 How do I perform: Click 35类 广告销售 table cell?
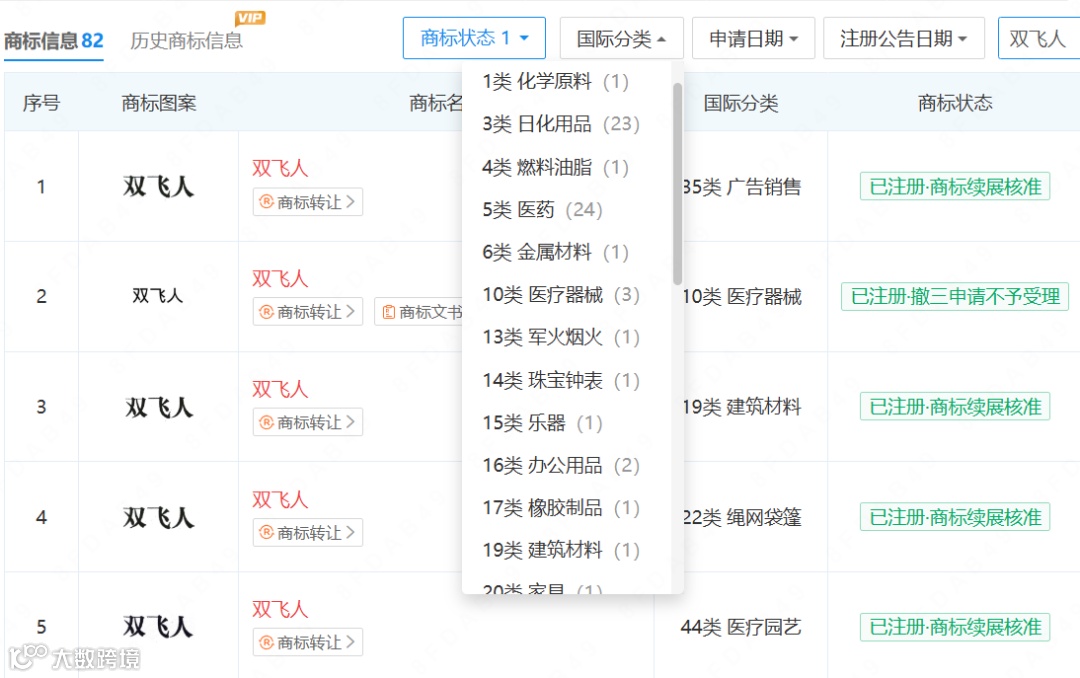pyautogui.click(x=742, y=187)
